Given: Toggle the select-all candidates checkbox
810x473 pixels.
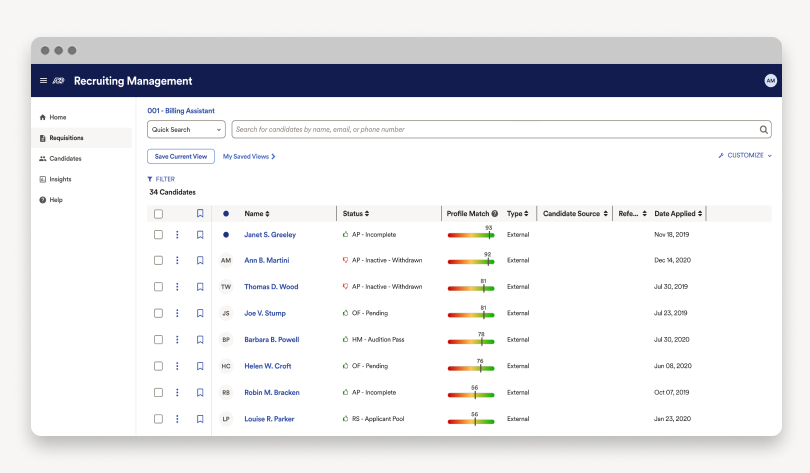Looking at the screenshot, I should (x=159, y=214).
